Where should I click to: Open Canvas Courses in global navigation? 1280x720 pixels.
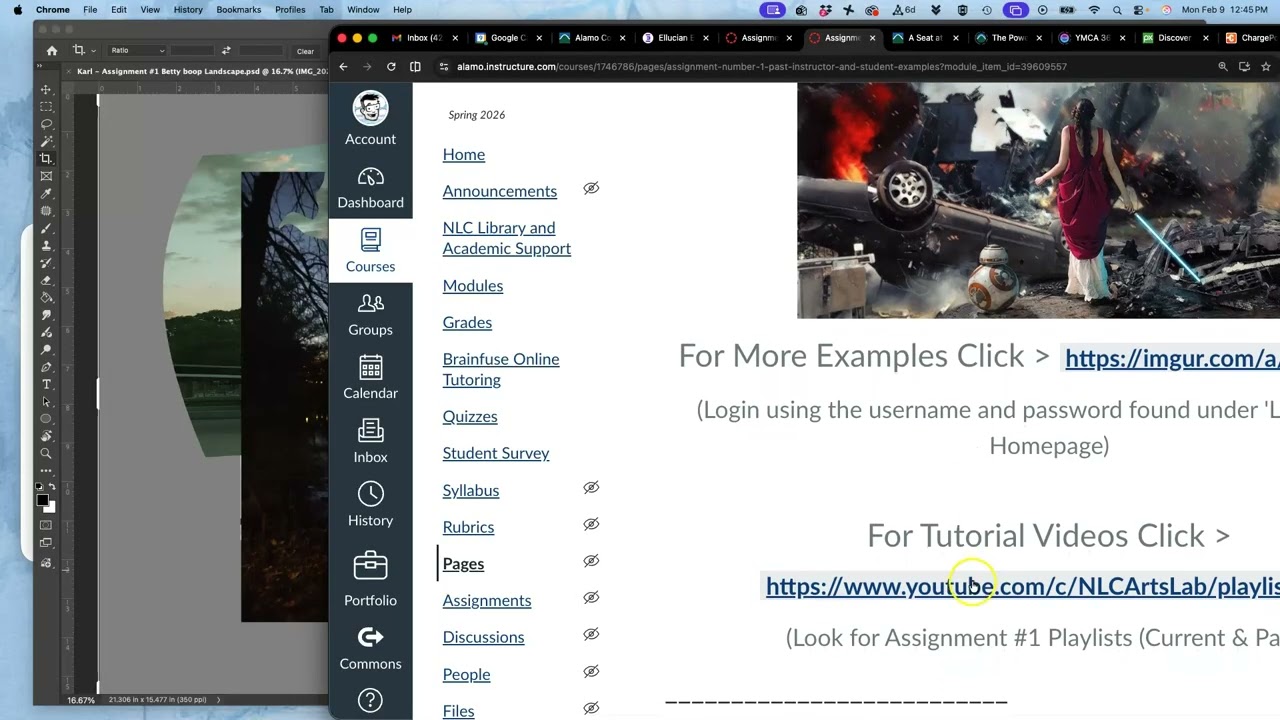pos(370,251)
